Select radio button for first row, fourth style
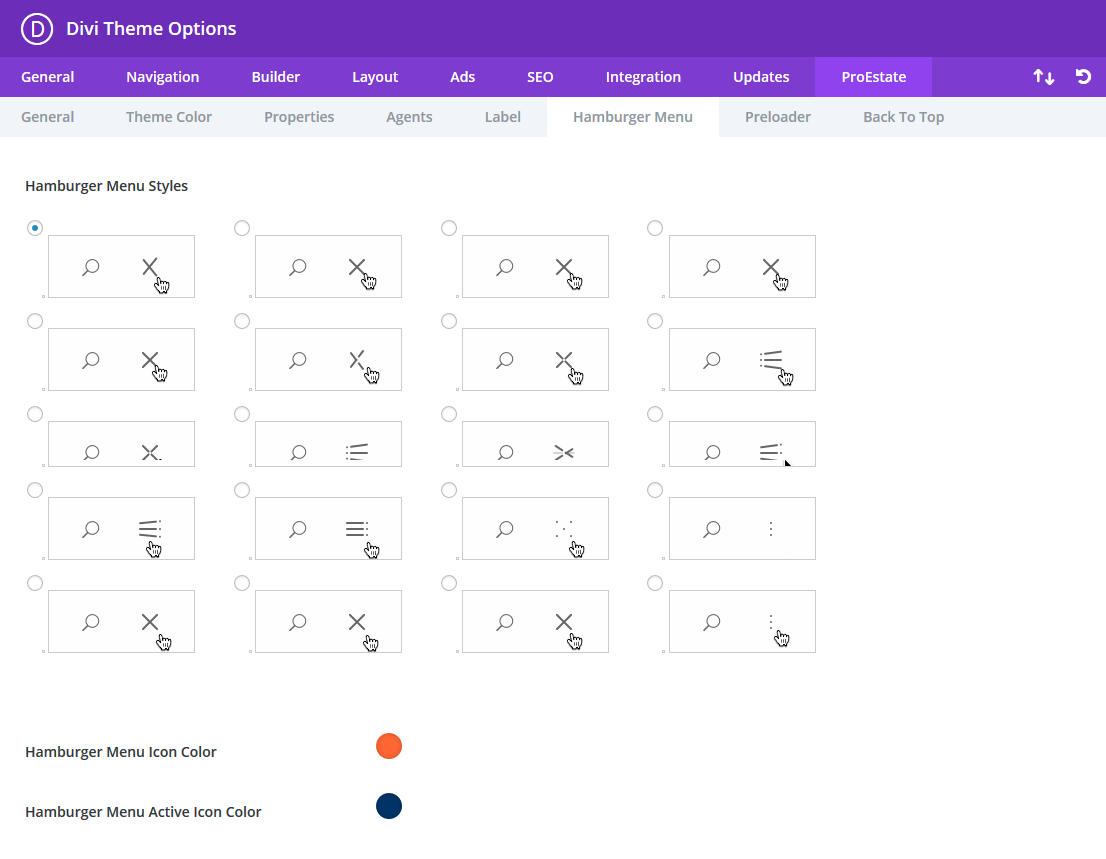Viewport: 1106px width, 859px height. tap(655, 228)
